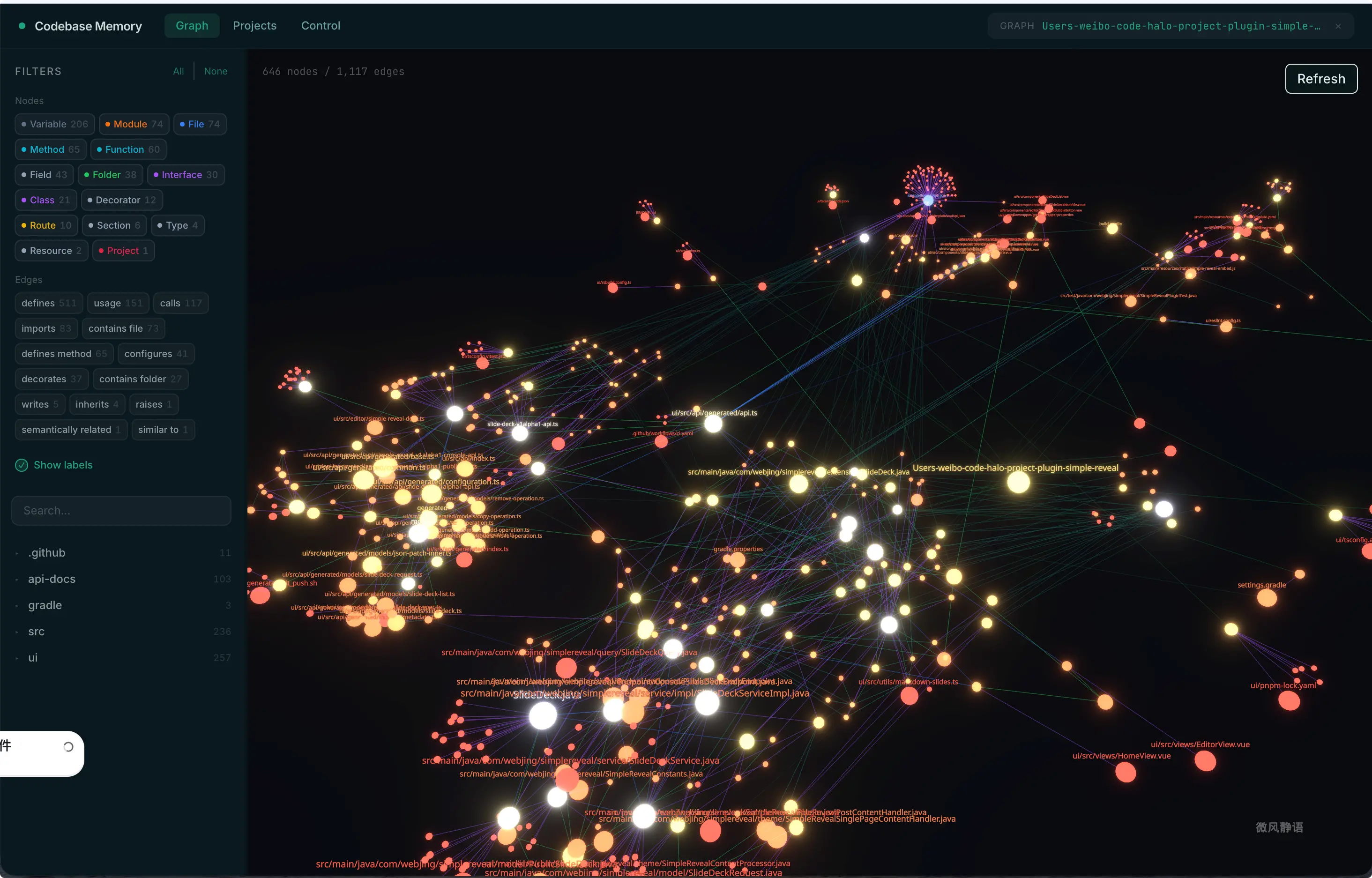Select the gradle.properties graph node
The image size is (1372, 878).
pos(738,559)
